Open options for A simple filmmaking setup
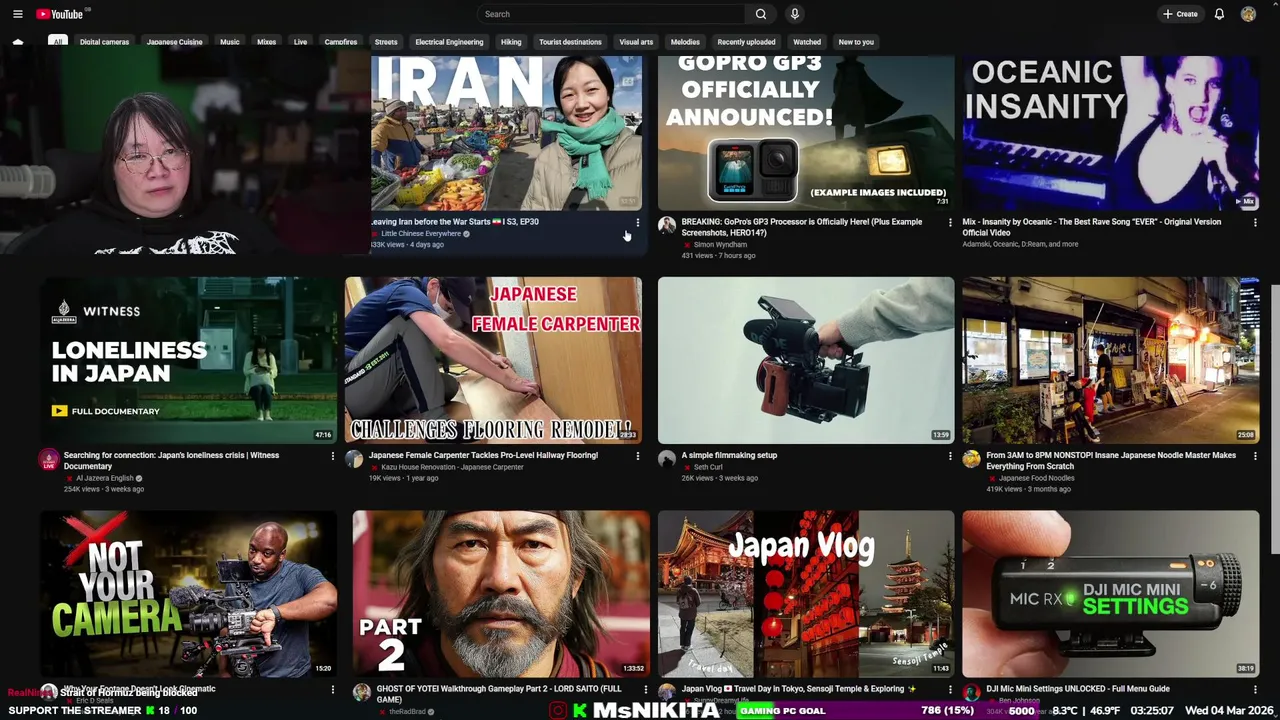Image resolution: width=1280 pixels, height=720 pixels. point(950,456)
